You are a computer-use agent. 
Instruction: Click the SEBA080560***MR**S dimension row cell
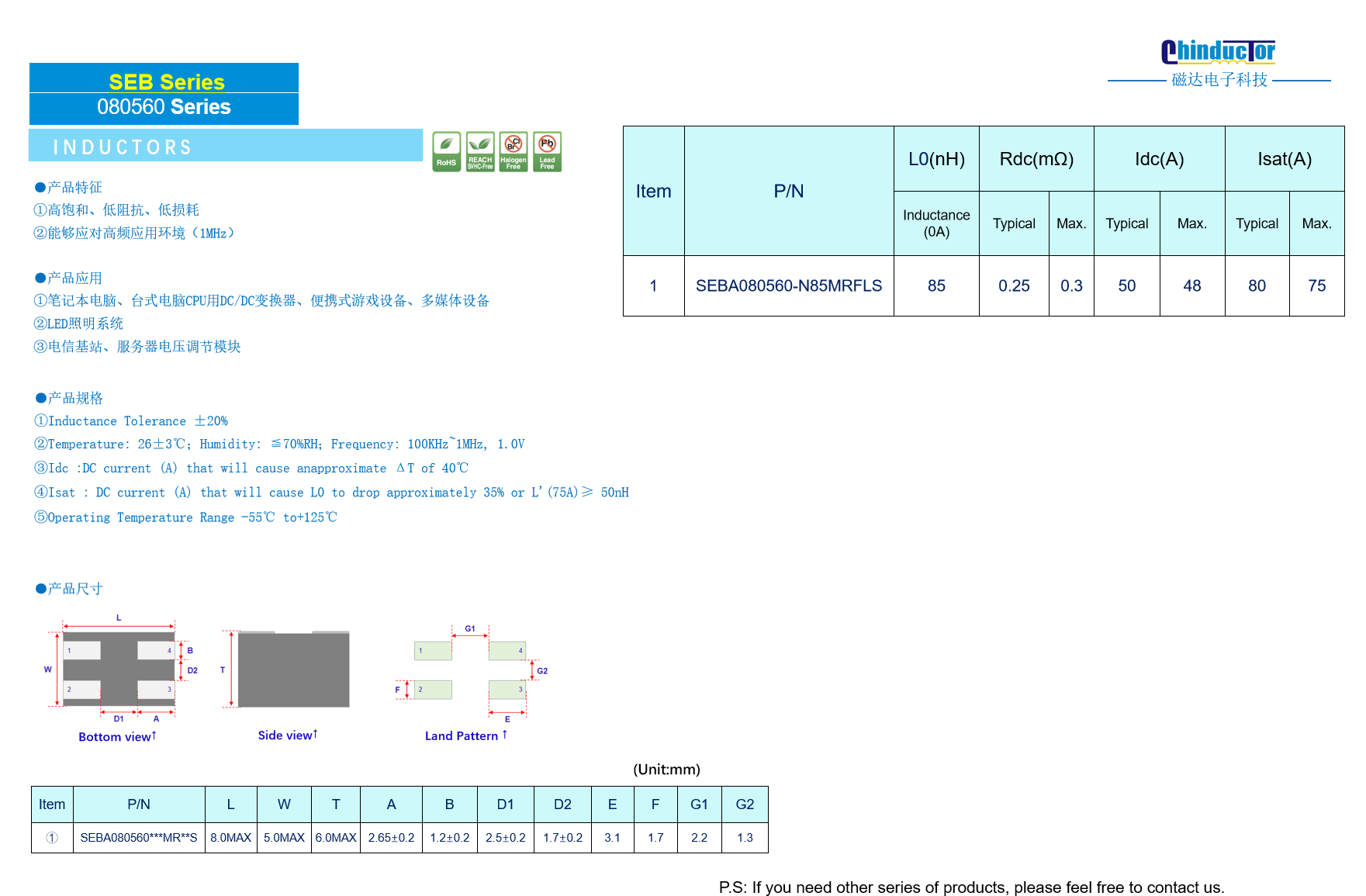tap(139, 838)
